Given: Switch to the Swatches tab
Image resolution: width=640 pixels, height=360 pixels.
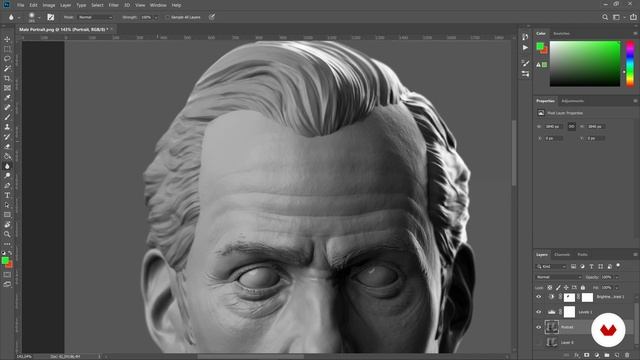Looking at the screenshot, I should point(561,33).
